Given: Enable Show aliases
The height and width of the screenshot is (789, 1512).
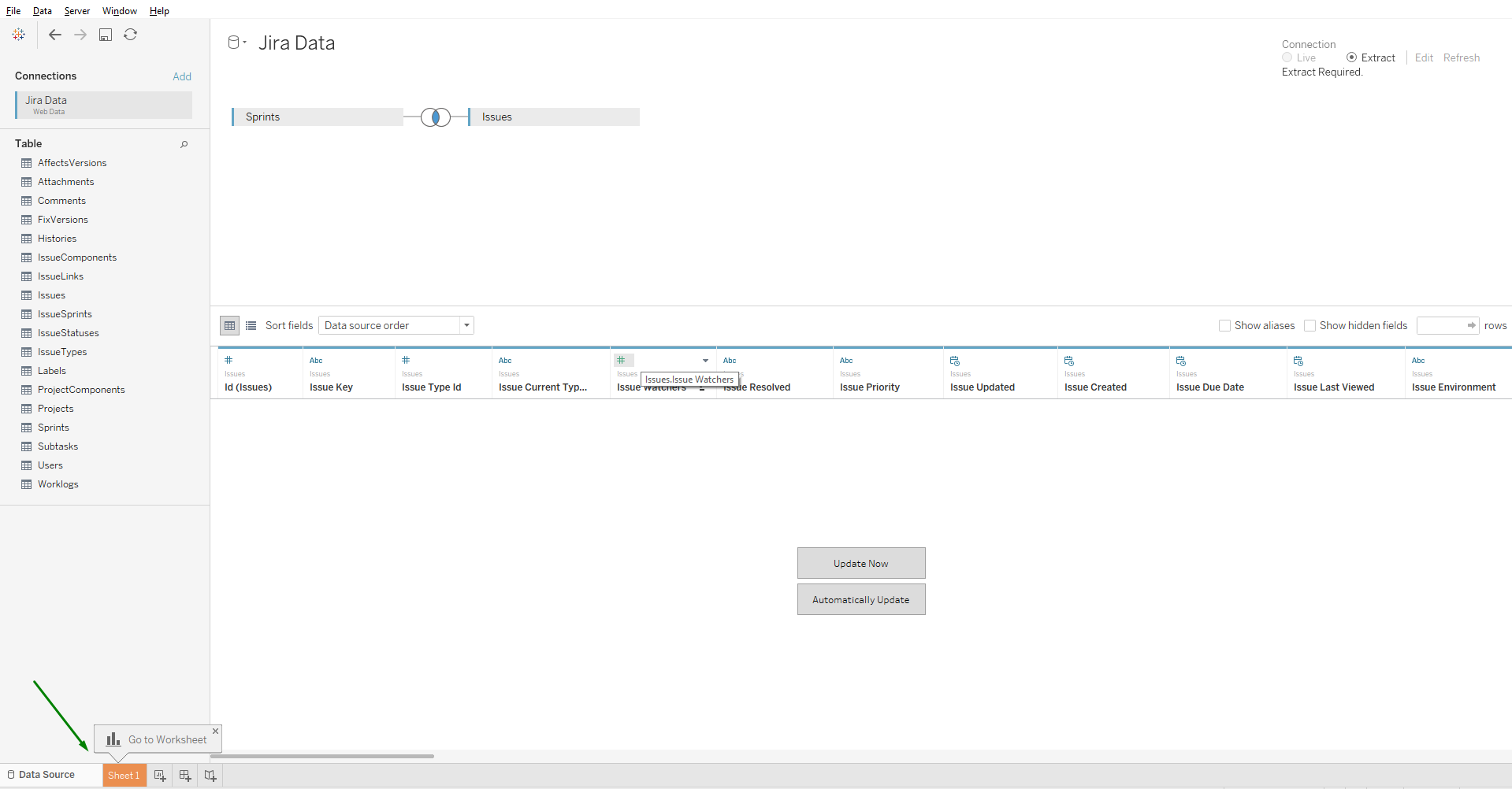Looking at the screenshot, I should click(x=1225, y=325).
